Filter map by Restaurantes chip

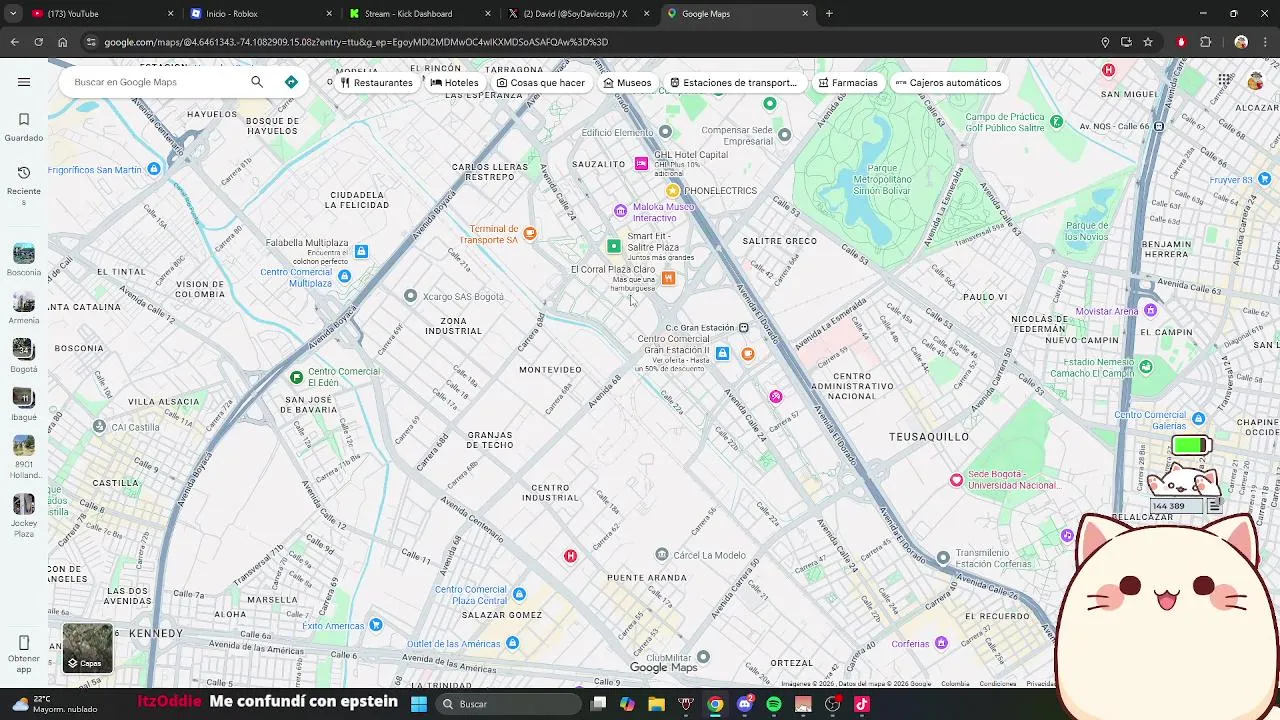click(376, 83)
